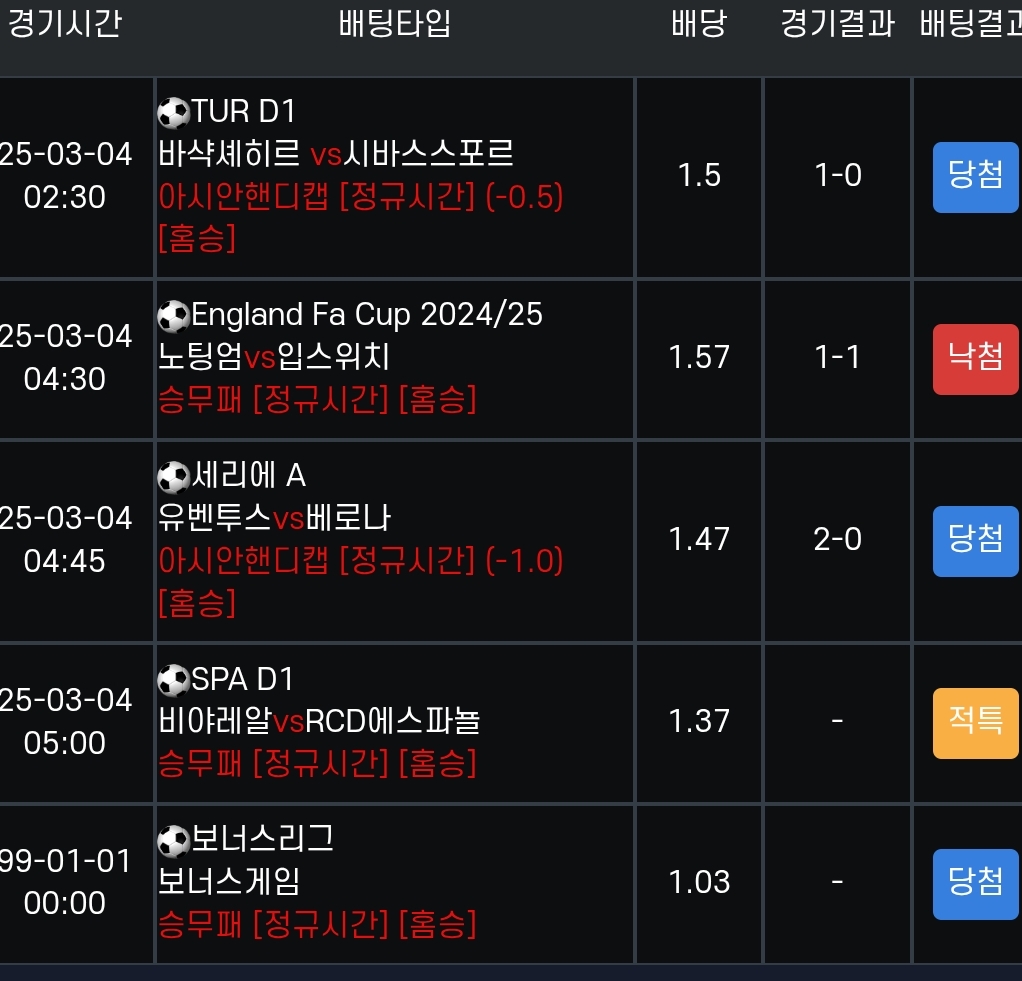This screenshot has width=1022, height=981.
Task: Click soccer ball icon beside SPA D1
Action: pyautogui.click(x=174, y=681)
